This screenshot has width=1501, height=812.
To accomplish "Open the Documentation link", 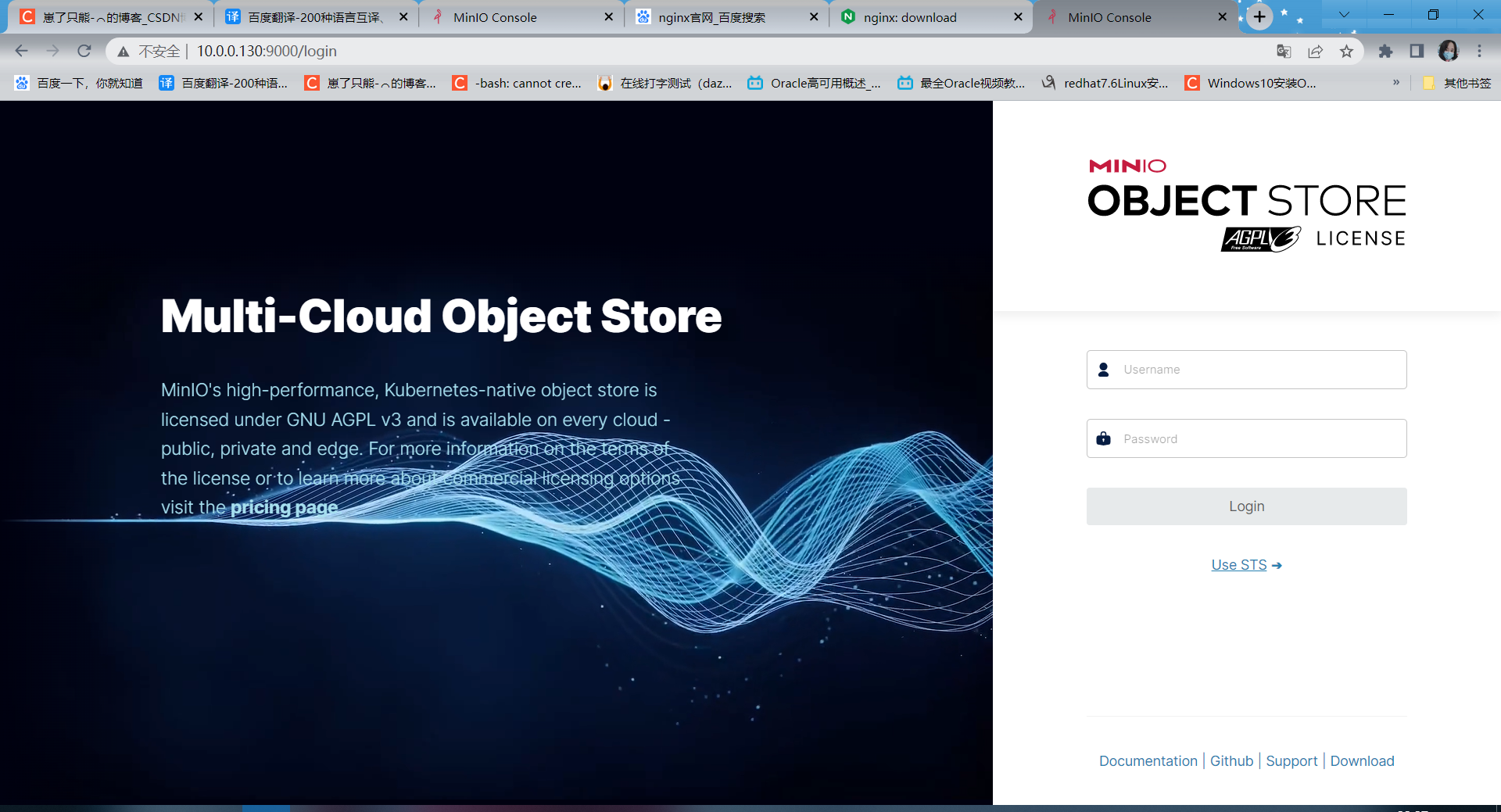I will [x=1148, y=761].
